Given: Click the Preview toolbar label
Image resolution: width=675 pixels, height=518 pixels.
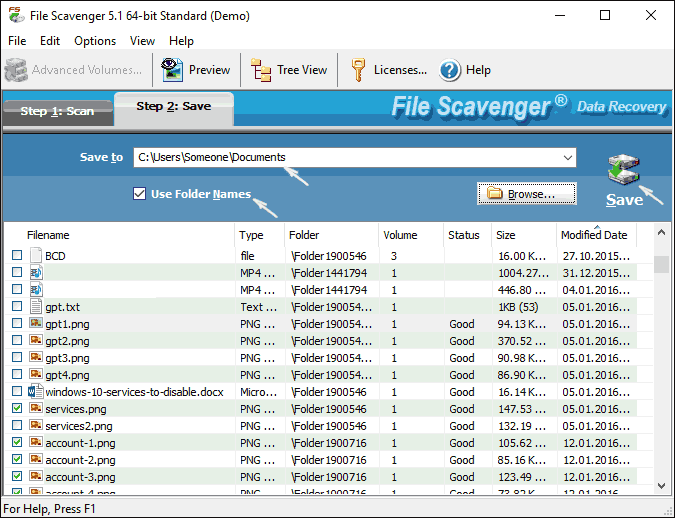Looking at the screenshot, I should [209, 70].
